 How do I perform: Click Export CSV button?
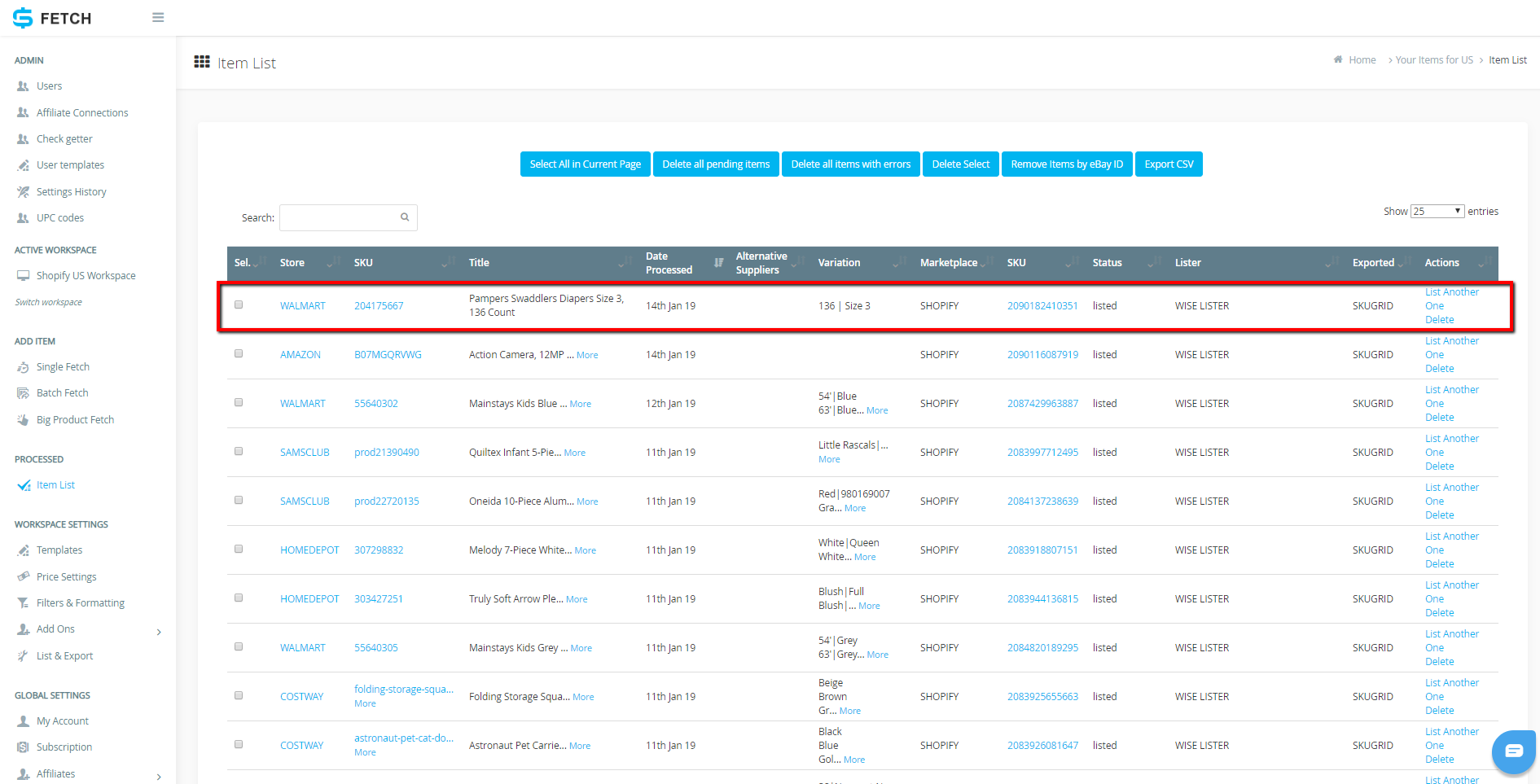coord(1169,164)
